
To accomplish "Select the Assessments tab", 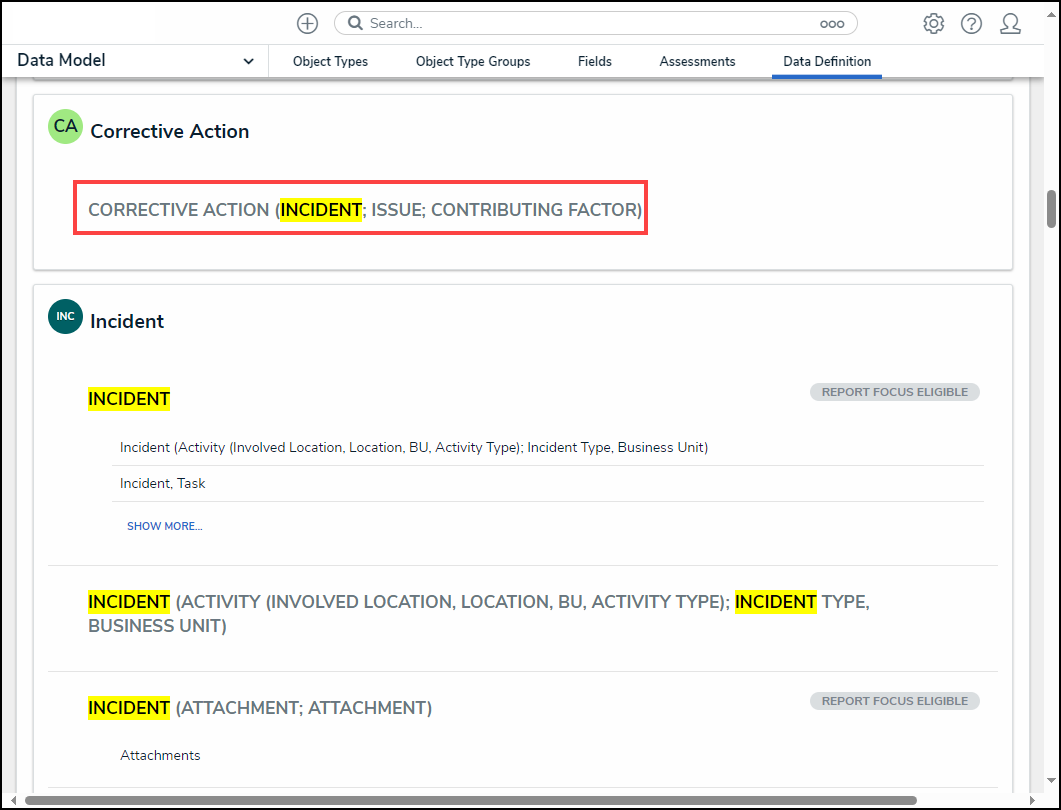I will (697, 61).
